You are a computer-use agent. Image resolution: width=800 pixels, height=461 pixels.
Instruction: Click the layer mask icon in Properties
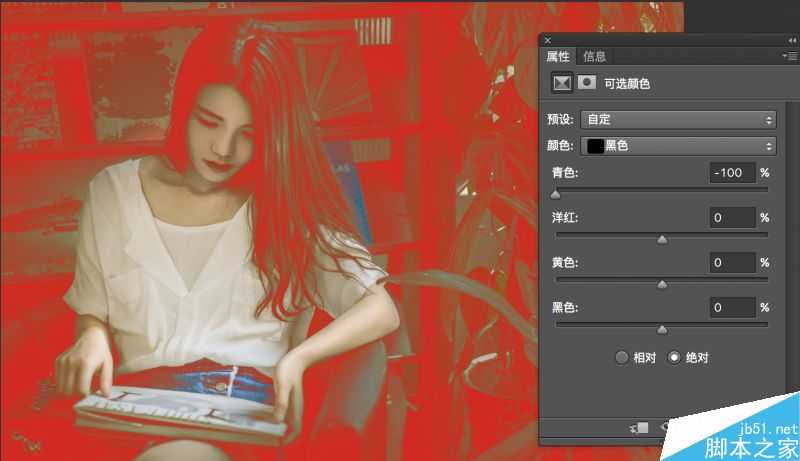point(584,83)
